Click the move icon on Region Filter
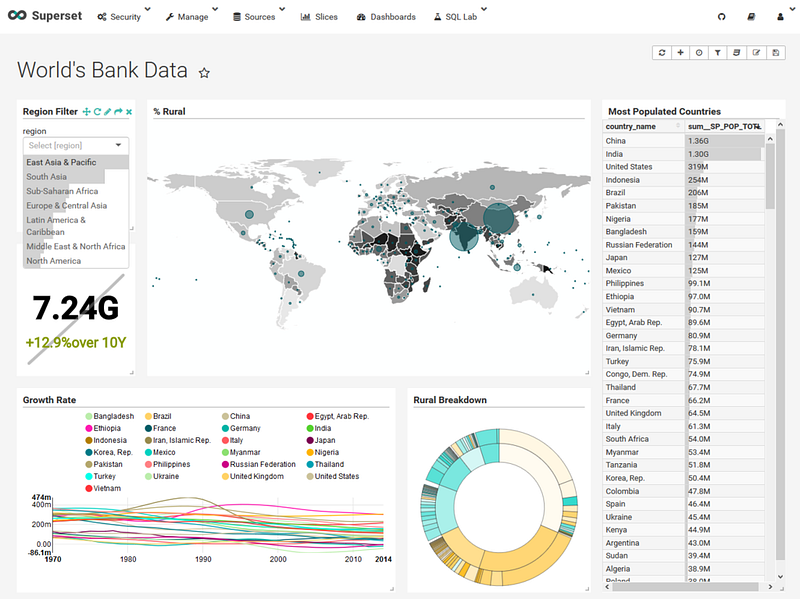 [86, 112]
